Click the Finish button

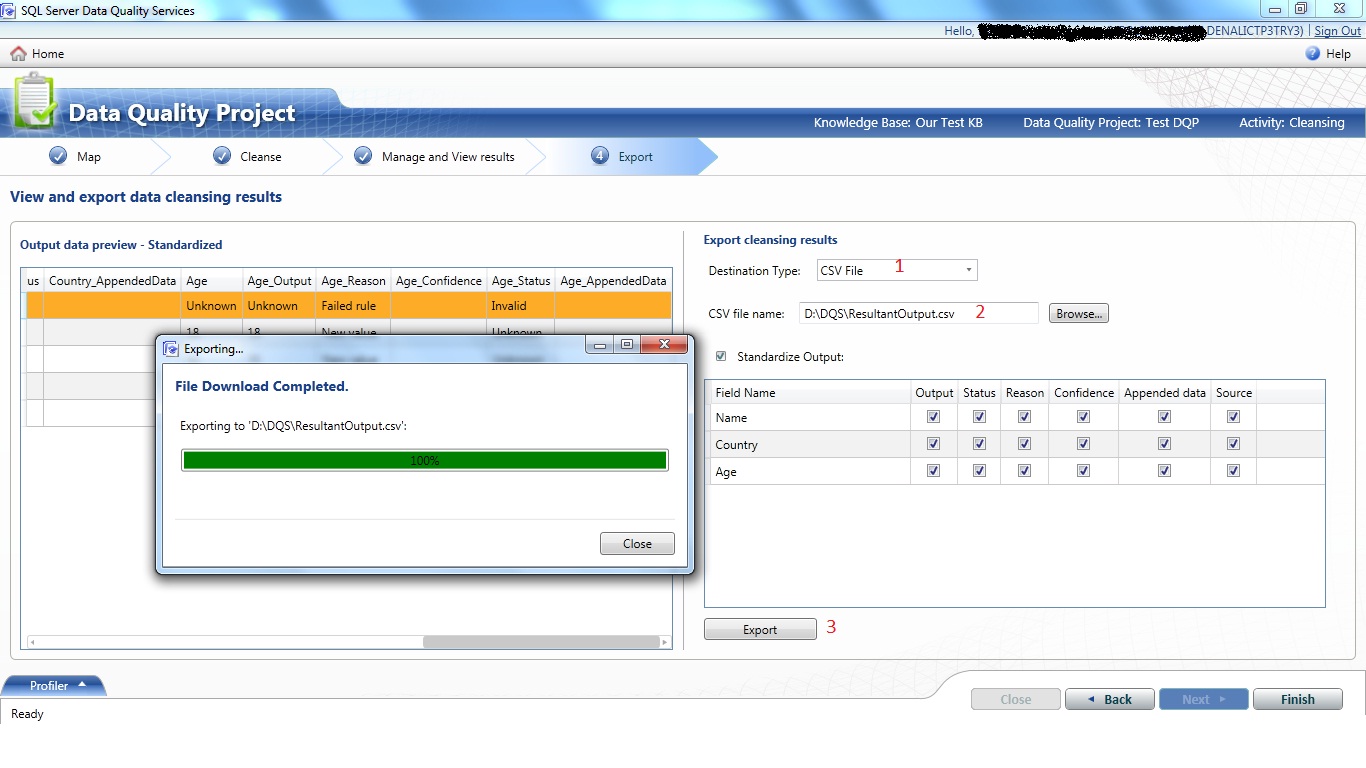click(1298, 699)
